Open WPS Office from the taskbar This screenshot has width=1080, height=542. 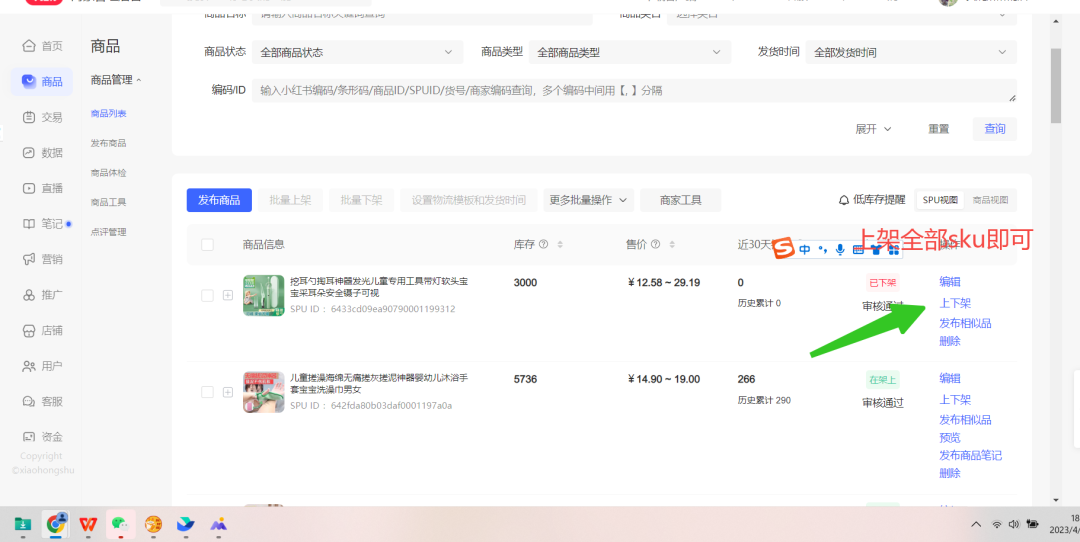(87, 524)
